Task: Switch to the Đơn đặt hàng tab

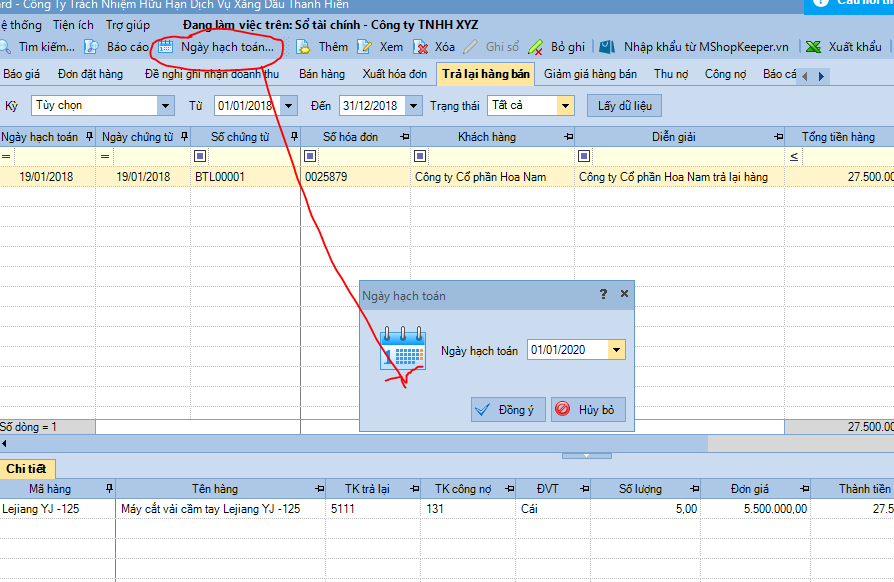Action: point(90,74)
